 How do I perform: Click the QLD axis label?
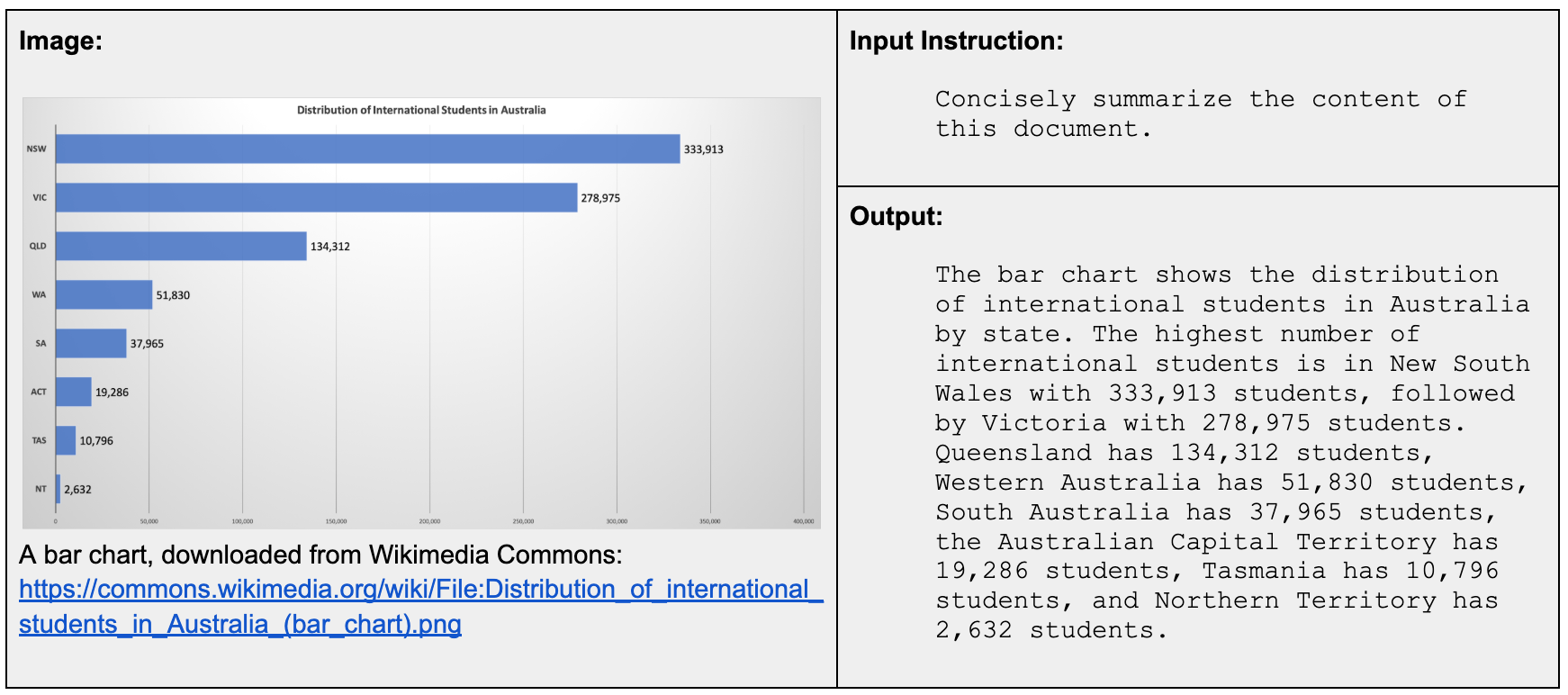click(38, 246)
